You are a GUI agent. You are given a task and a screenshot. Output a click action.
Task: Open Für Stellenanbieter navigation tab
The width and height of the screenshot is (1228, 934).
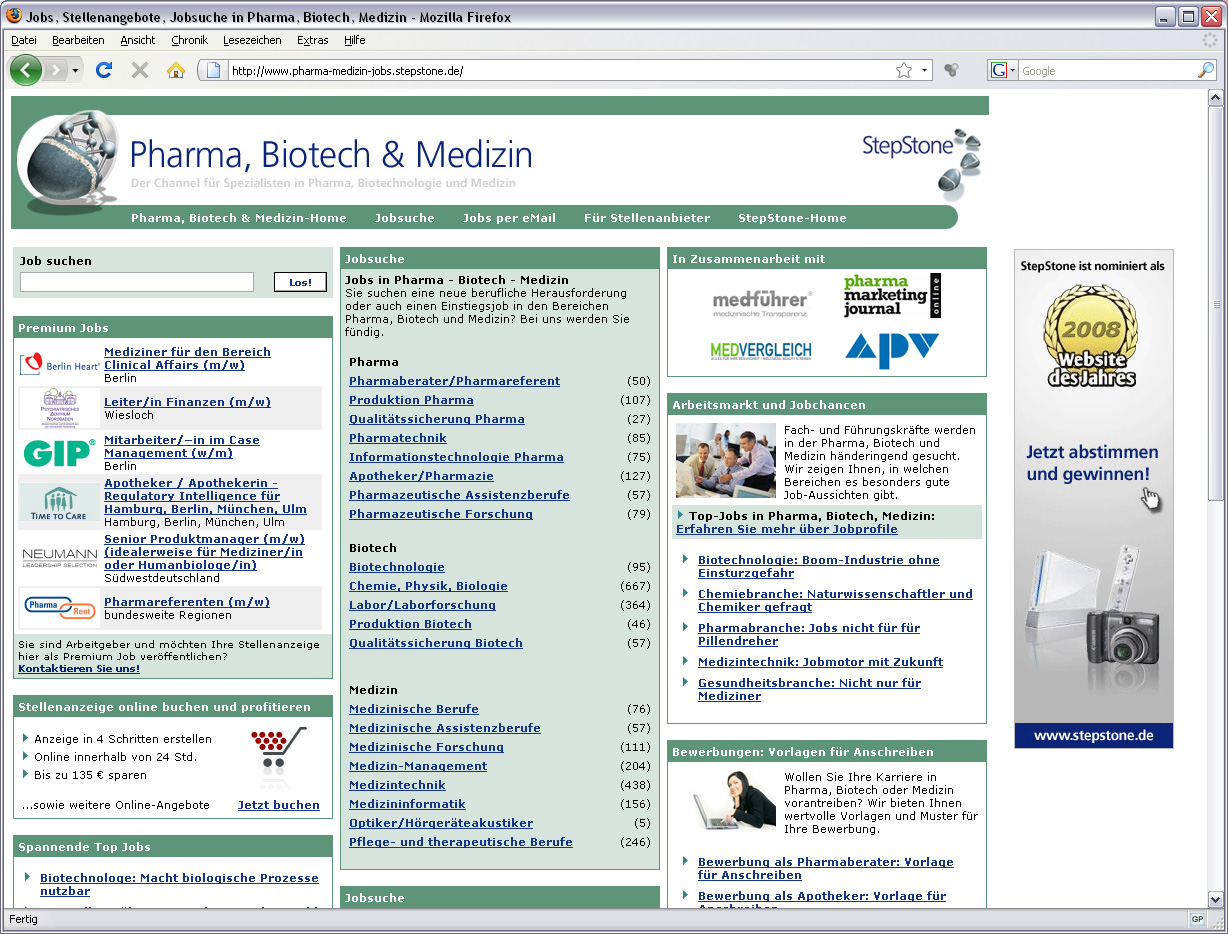pos(647,218)
